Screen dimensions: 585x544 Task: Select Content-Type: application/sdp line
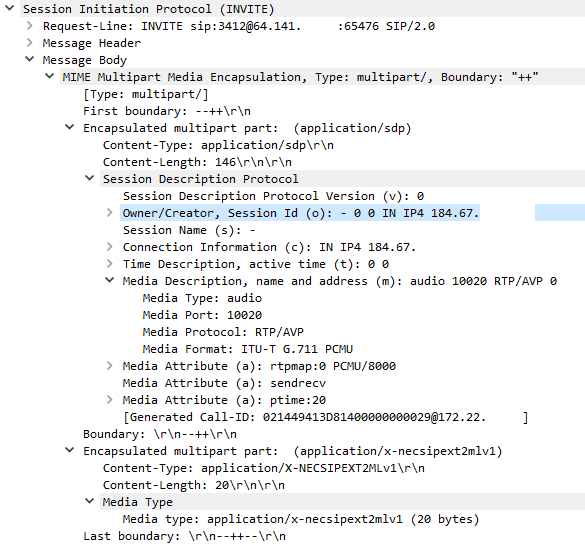218,145
